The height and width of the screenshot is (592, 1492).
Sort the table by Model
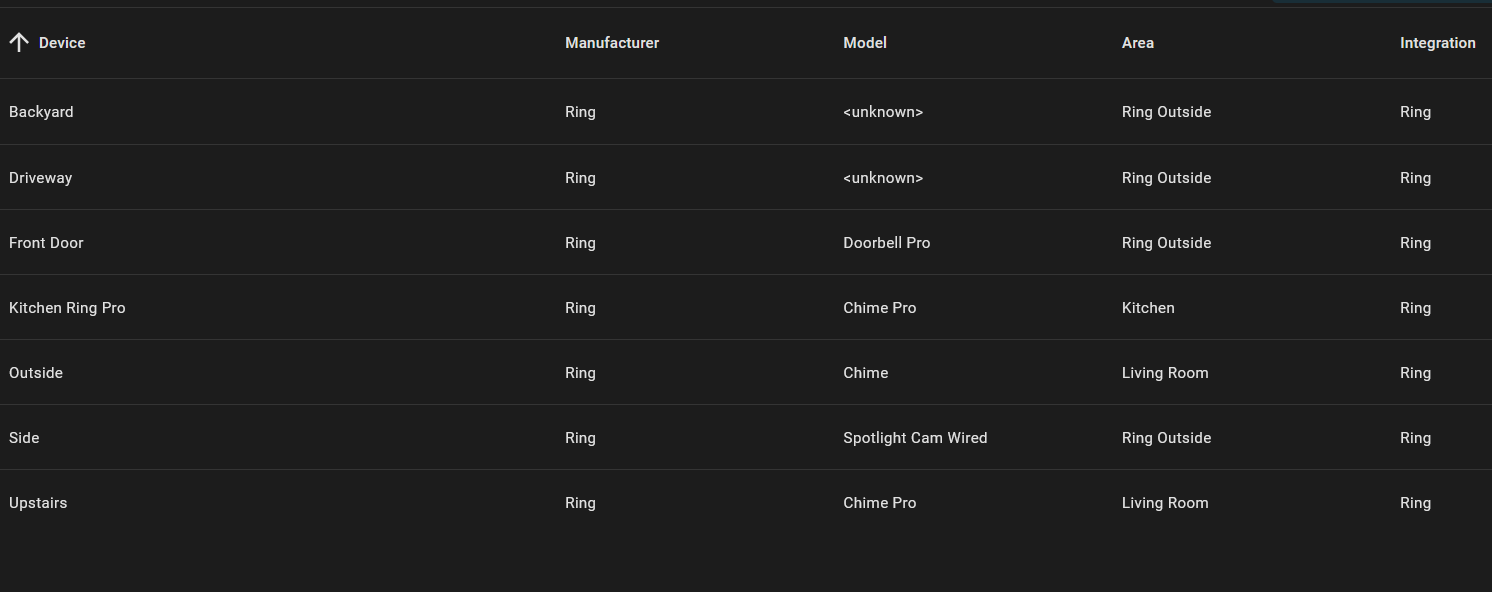pyautogui.click(x=864, y=42)
